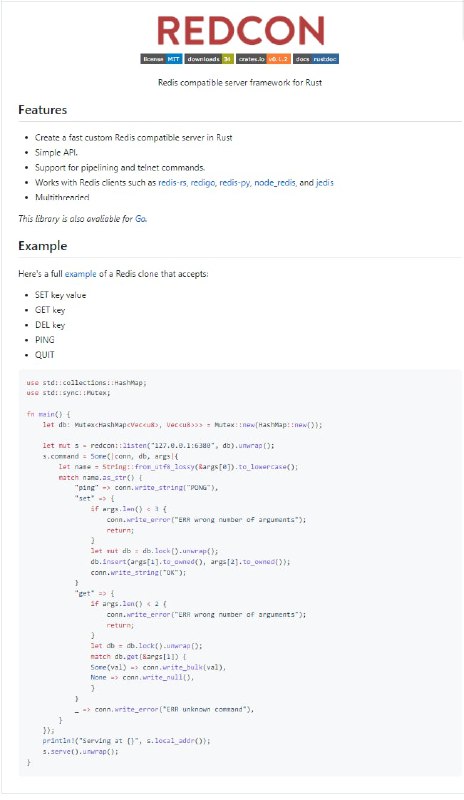
Task: Click the Example section heading
Action: (x=42, y=246)
